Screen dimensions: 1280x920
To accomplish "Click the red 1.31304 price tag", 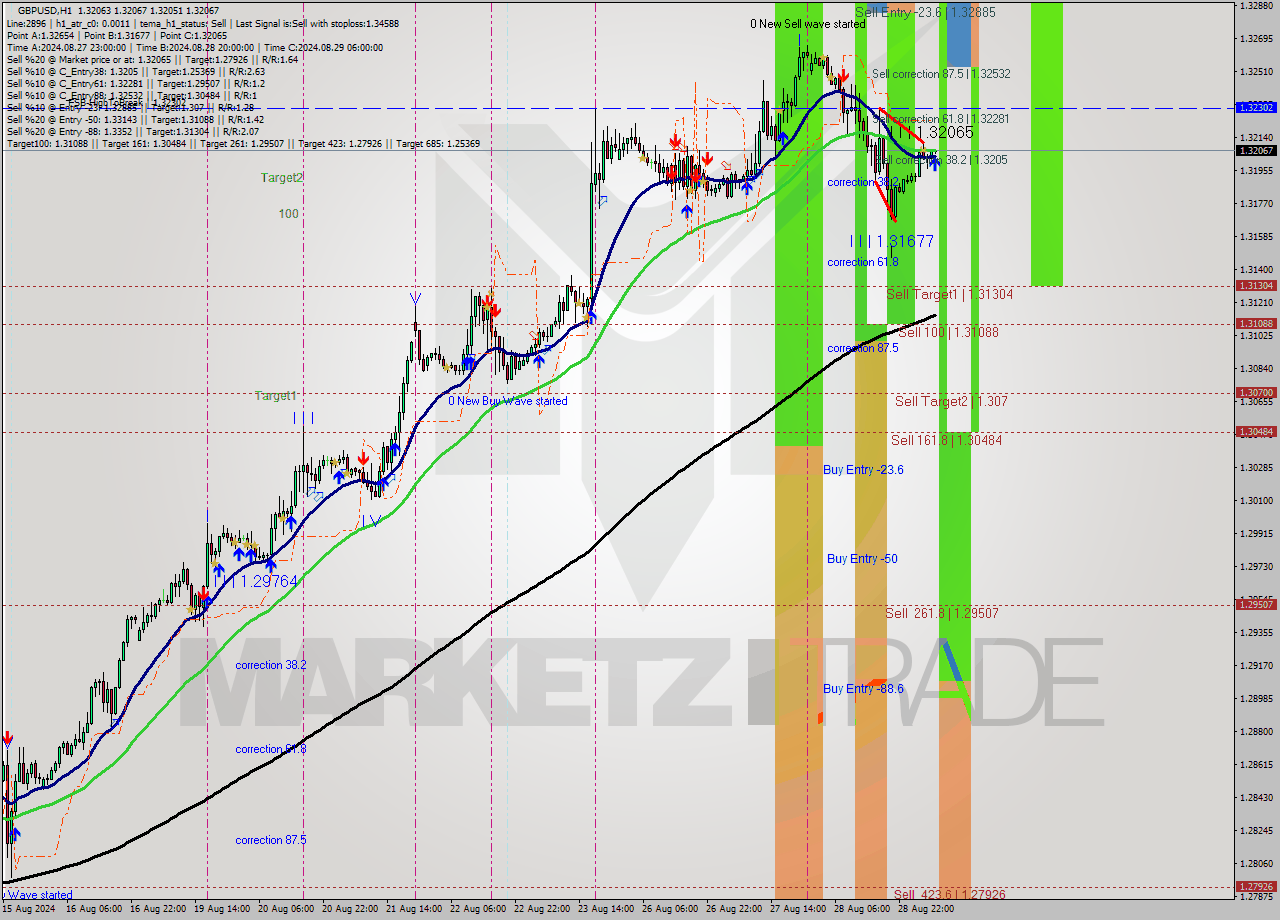I will click(x=1255, y=285).
